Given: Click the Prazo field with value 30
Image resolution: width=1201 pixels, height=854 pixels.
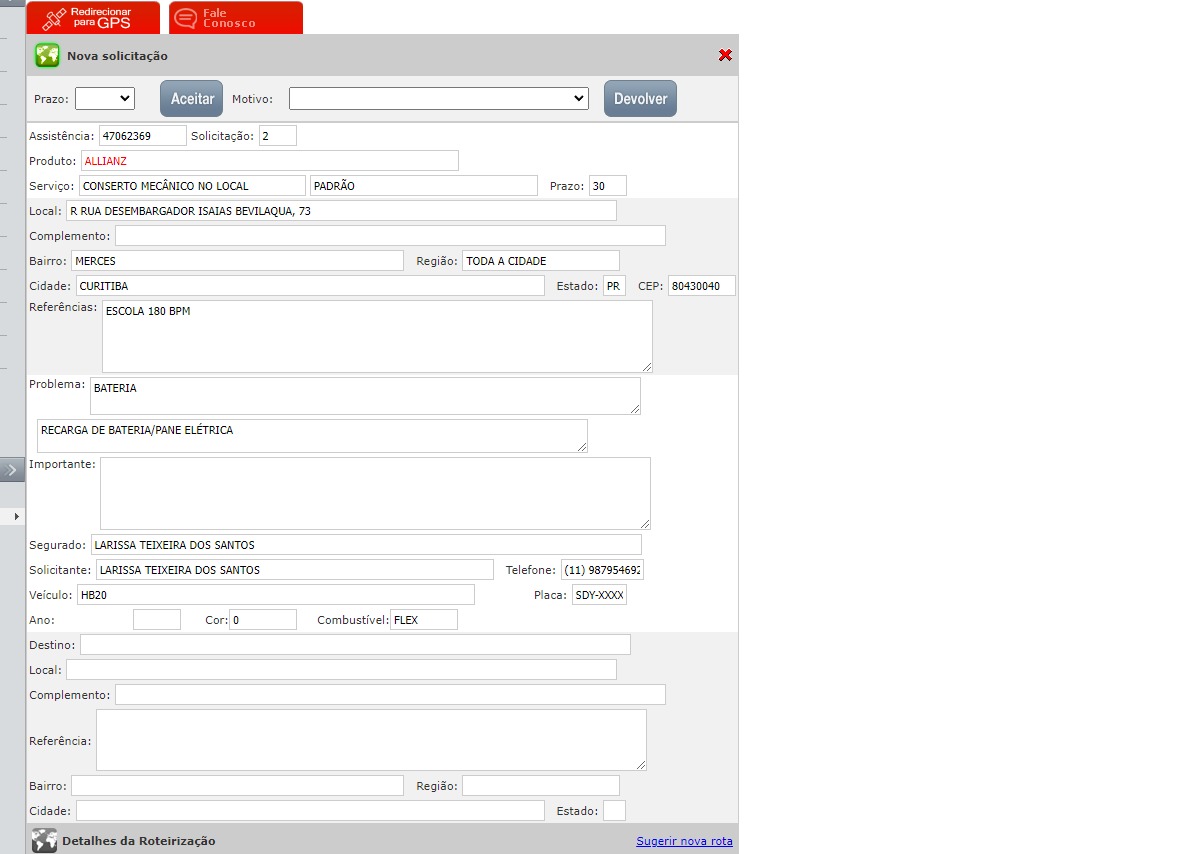Looking at the screenshot, I should 608,185.
